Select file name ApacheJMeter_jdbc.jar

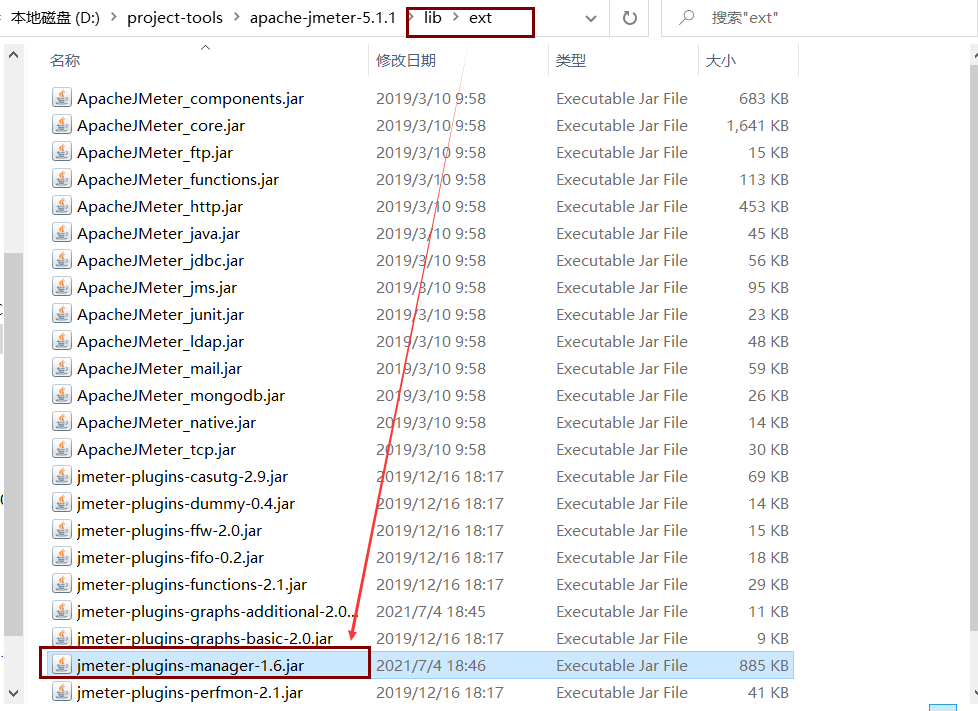(160, 260)
